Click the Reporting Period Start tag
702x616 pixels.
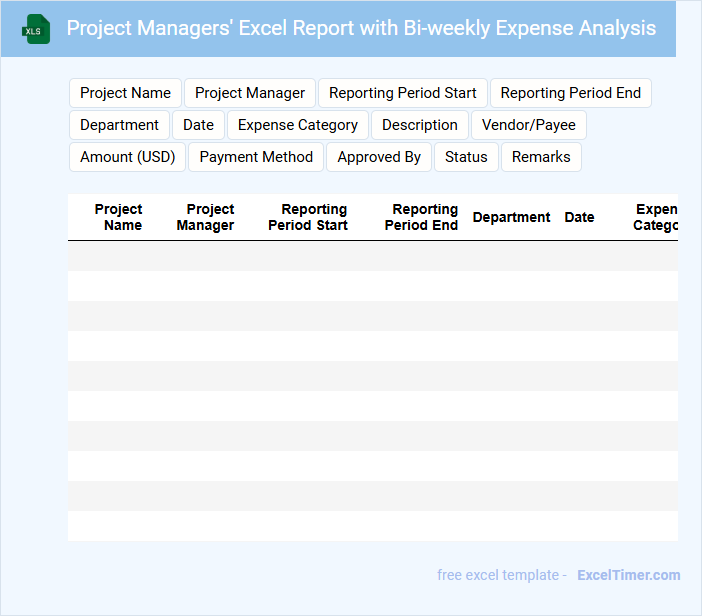click(x=402, y=93)
